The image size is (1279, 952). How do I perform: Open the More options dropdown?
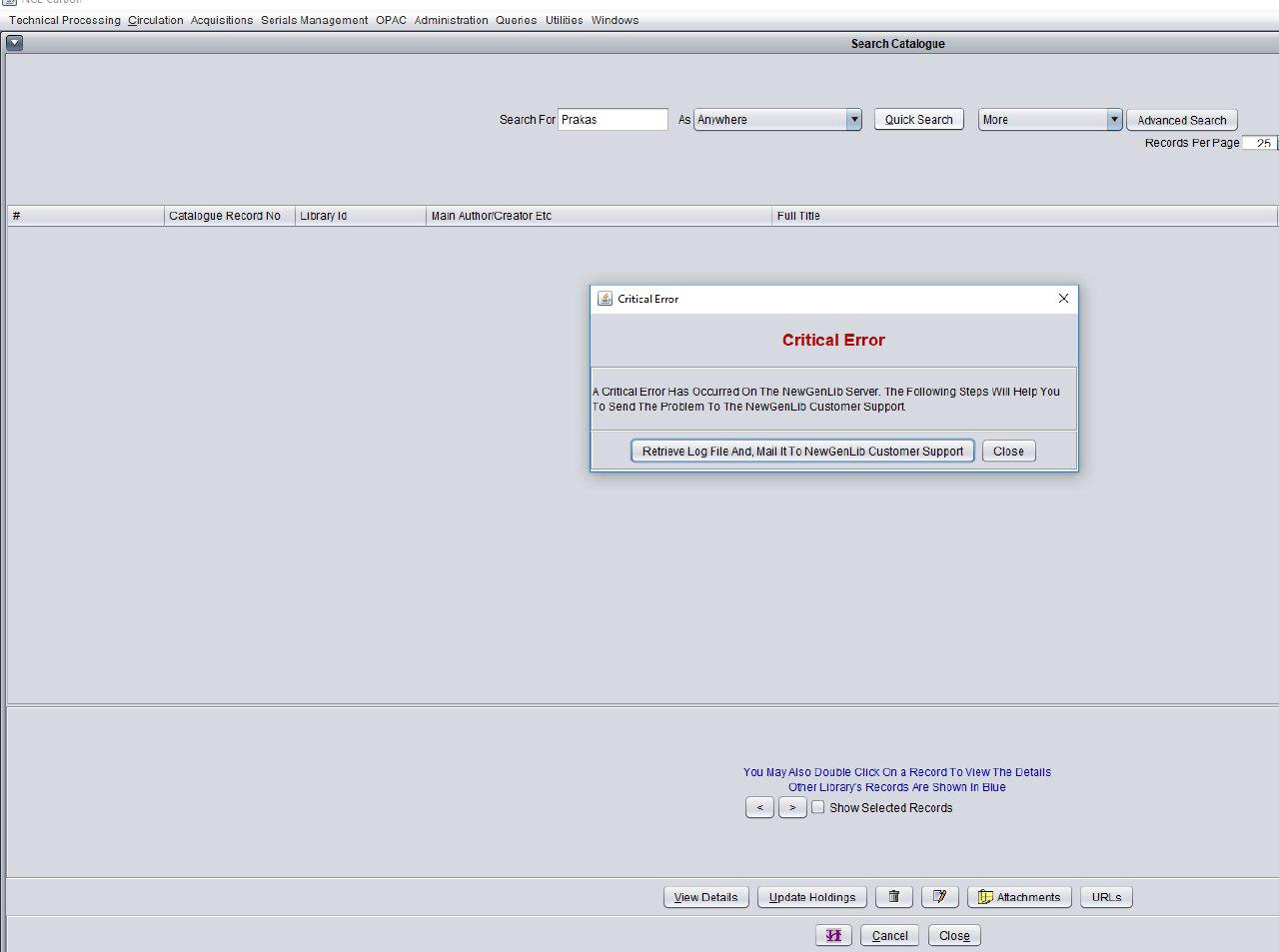coord(1113,120)
